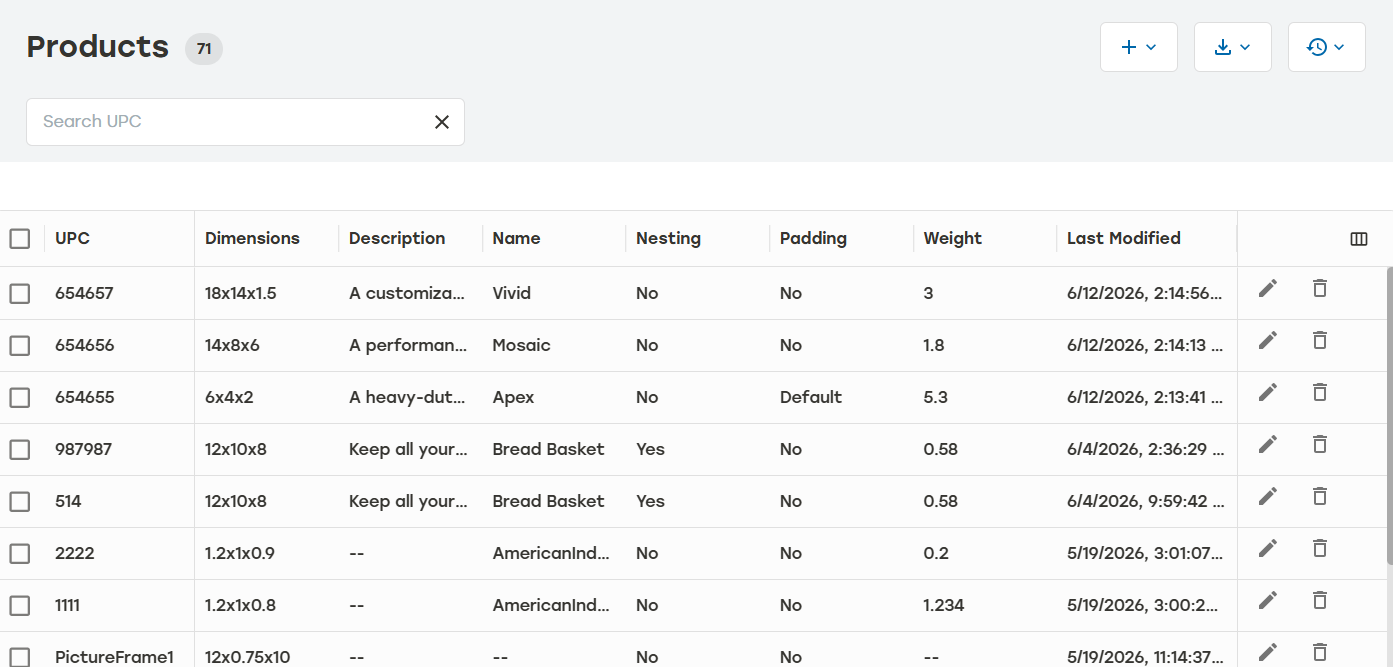Click the weight cell '0.2'

pos(936,554)
